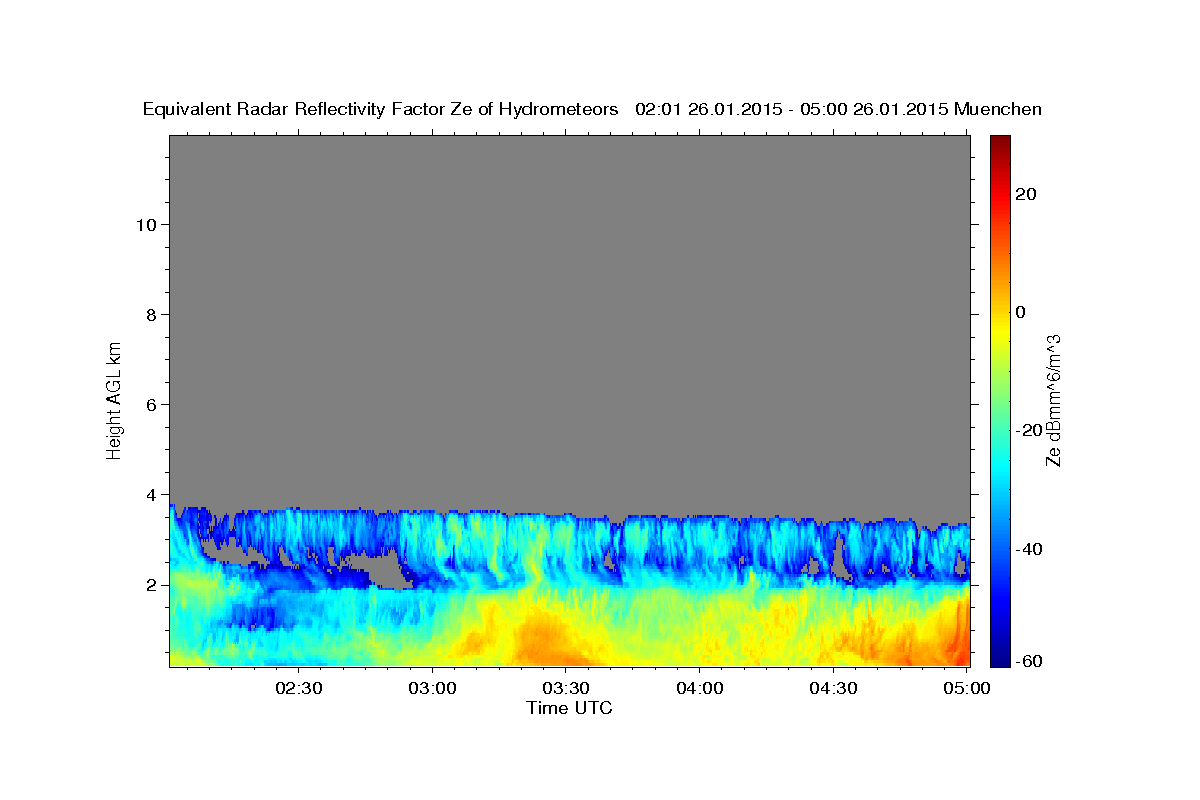
Task: Click the colorbar tick label '0'
Action: click(1021, 312)
